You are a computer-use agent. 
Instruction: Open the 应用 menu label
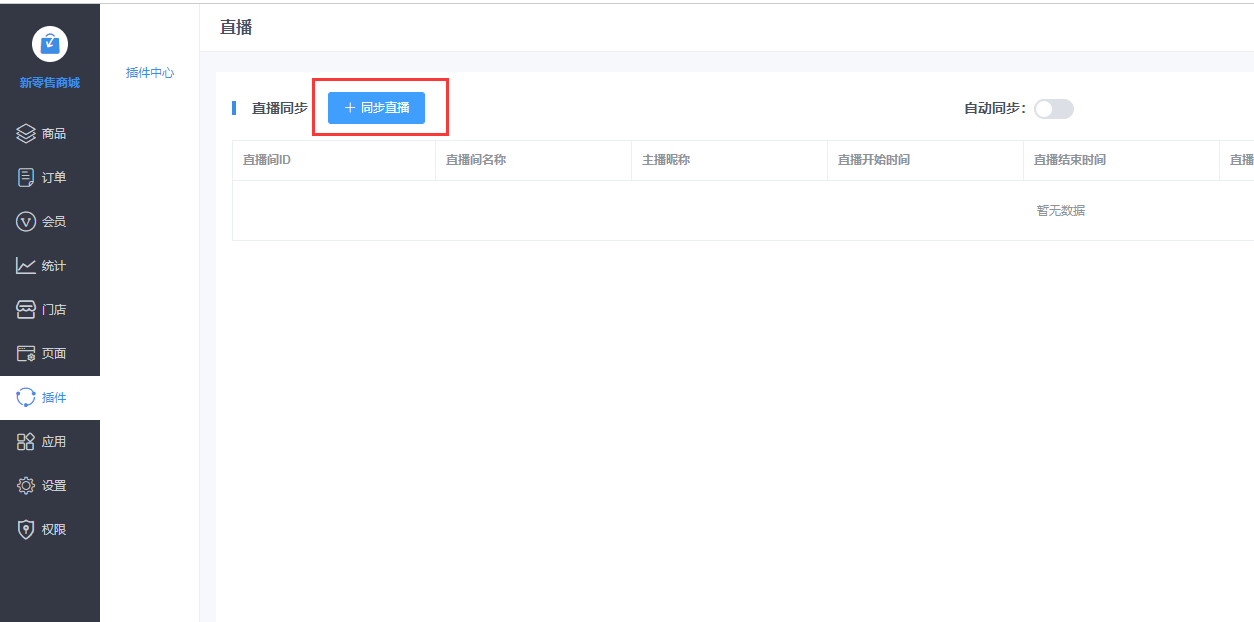[54, 441]
